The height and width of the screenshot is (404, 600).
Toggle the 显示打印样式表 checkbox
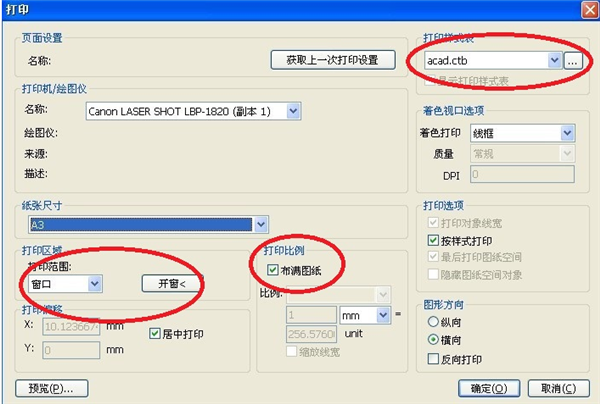pyautogui.click(x=430, y=81)
